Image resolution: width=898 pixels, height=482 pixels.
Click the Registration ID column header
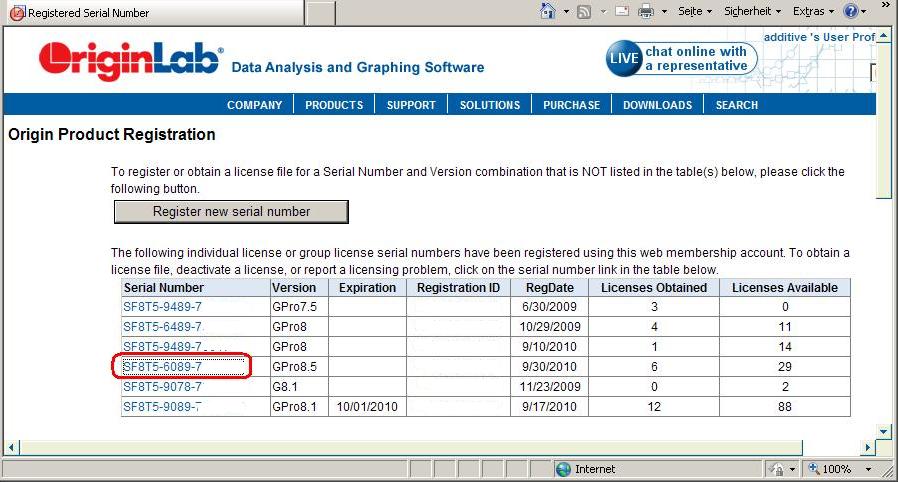[458, 288]
